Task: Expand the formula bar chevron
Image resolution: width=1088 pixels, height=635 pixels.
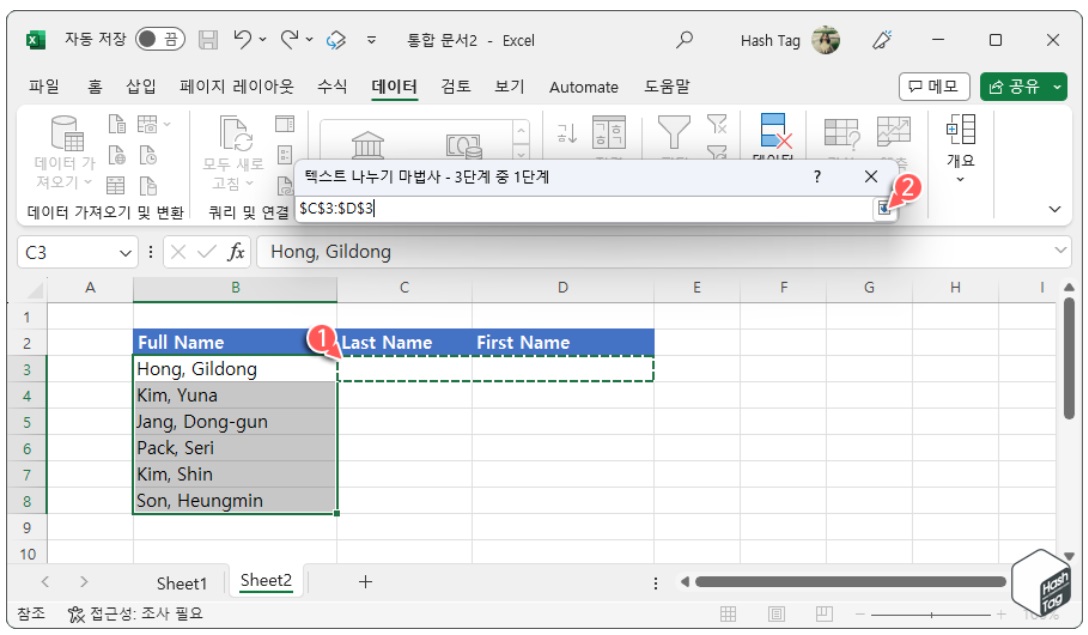Action: tap(1060, 251)
